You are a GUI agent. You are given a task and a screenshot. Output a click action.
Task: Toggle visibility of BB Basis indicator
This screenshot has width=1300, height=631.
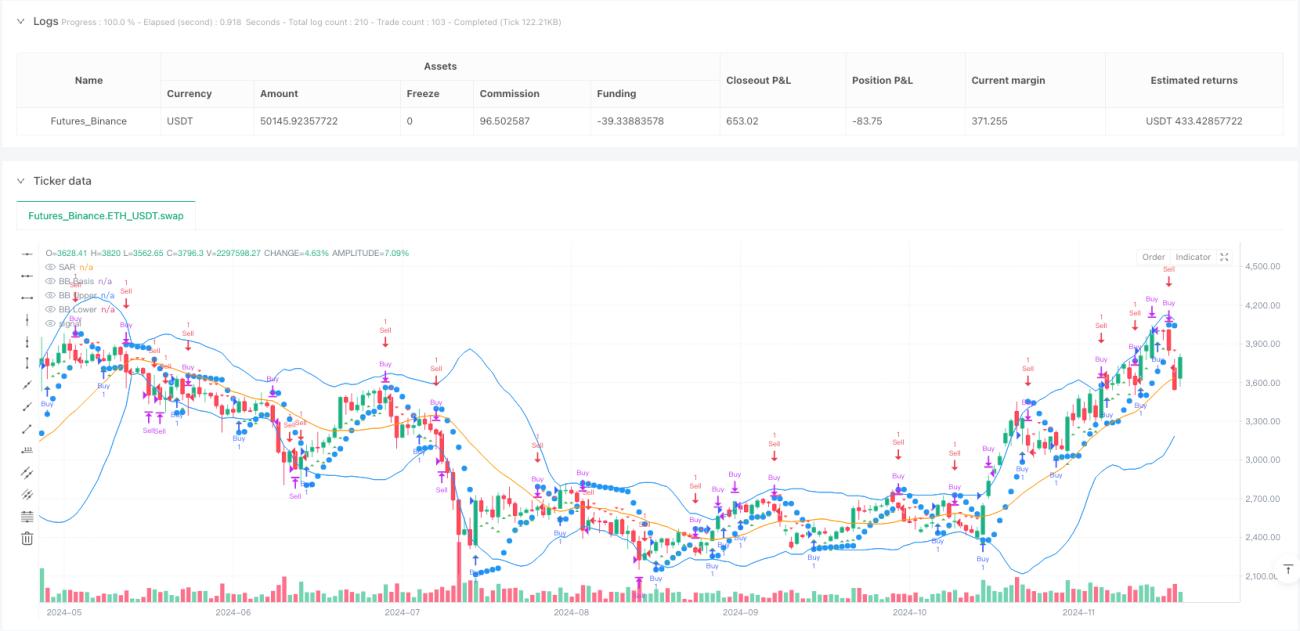point(50,281)
